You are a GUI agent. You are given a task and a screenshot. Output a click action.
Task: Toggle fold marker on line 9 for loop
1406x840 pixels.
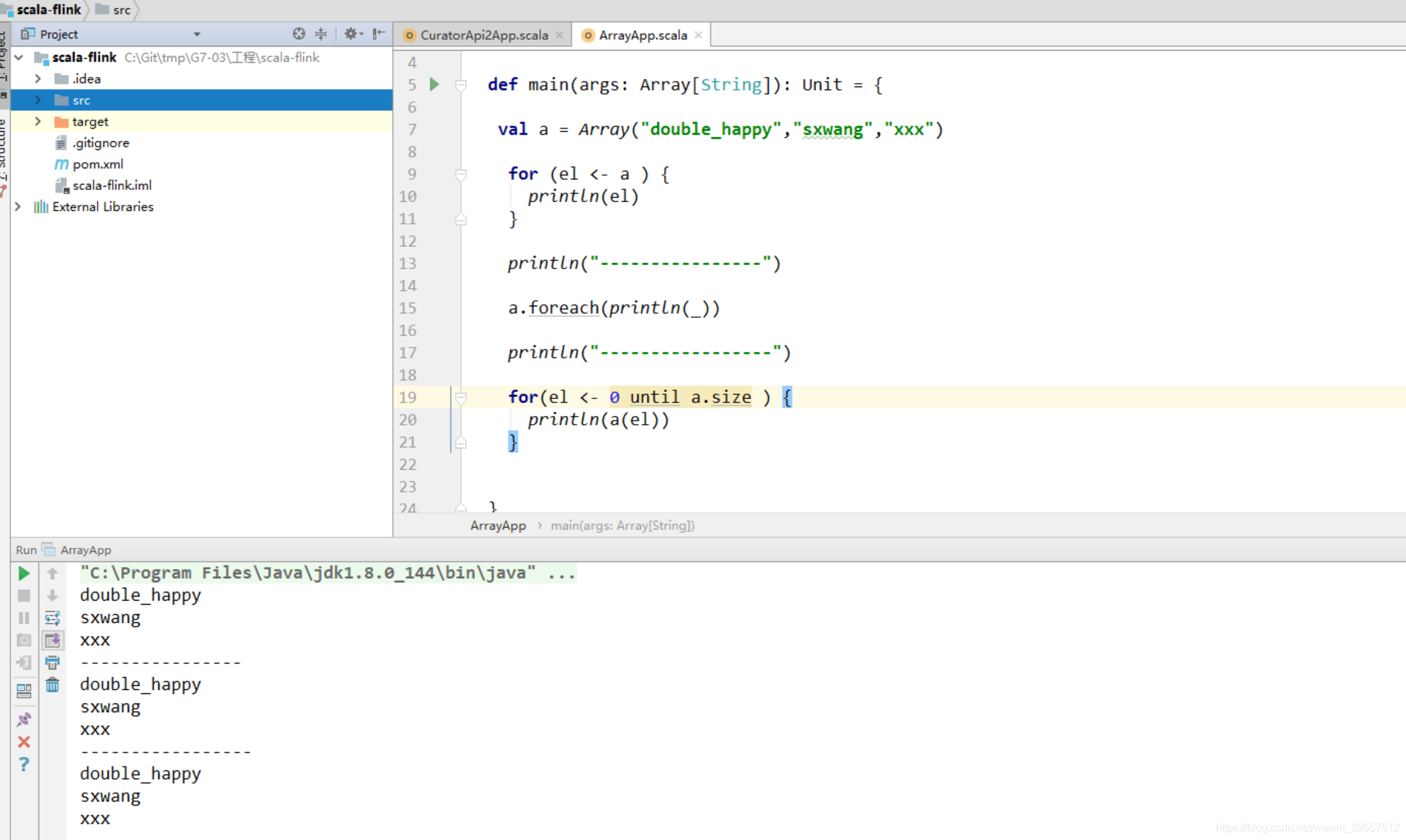pos(461,174)
